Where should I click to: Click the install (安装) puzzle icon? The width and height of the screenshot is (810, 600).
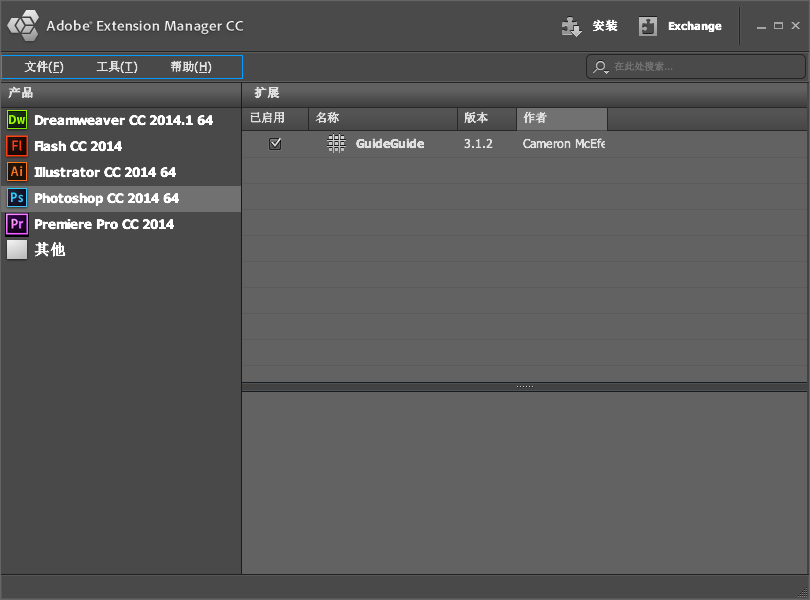point(571,26)
